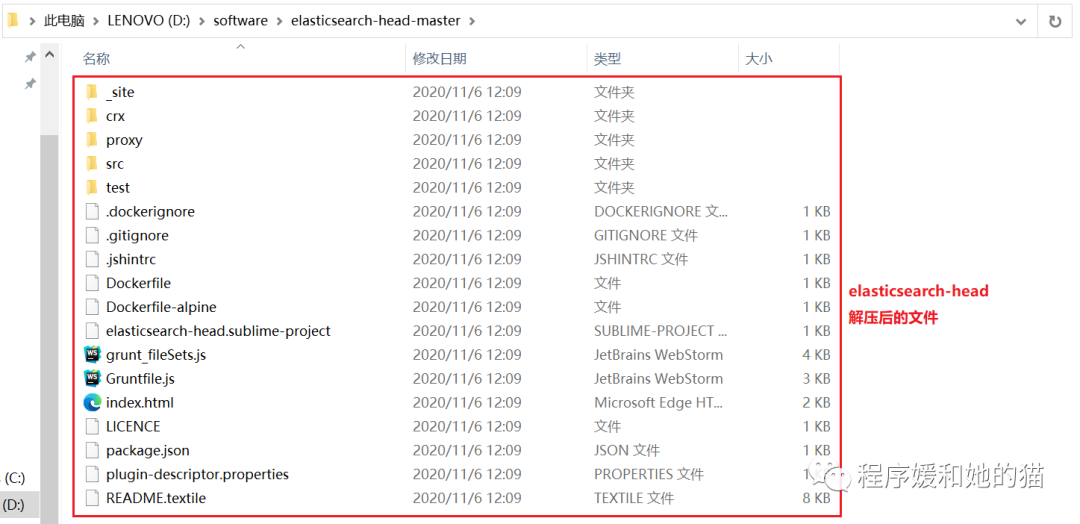Viewport: 1080px width, 524px height.
Task: Select (D:) drive in navigation pane
Action: coord(15,505)
